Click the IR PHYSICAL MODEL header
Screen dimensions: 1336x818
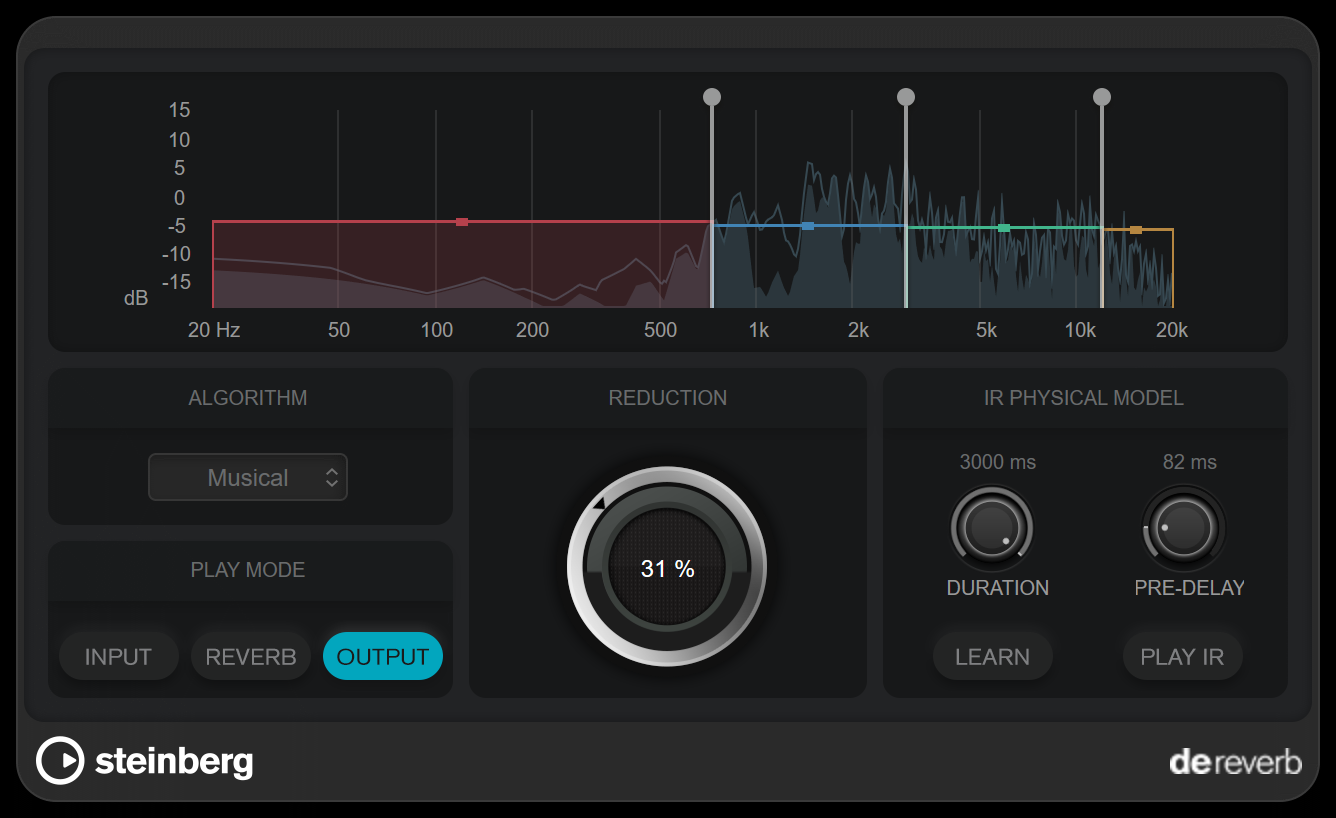click(x=1084, y=398)
